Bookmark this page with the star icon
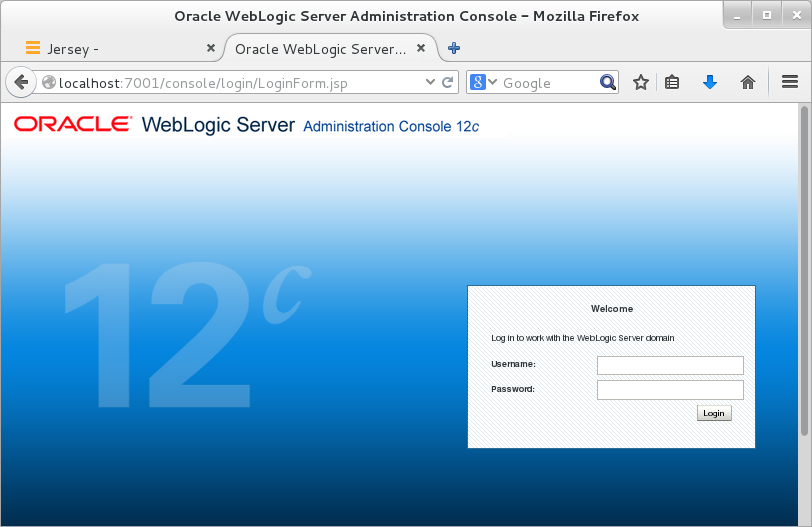Screen dimensions: 812x527 pyautogui.click(x=641, y=82)
